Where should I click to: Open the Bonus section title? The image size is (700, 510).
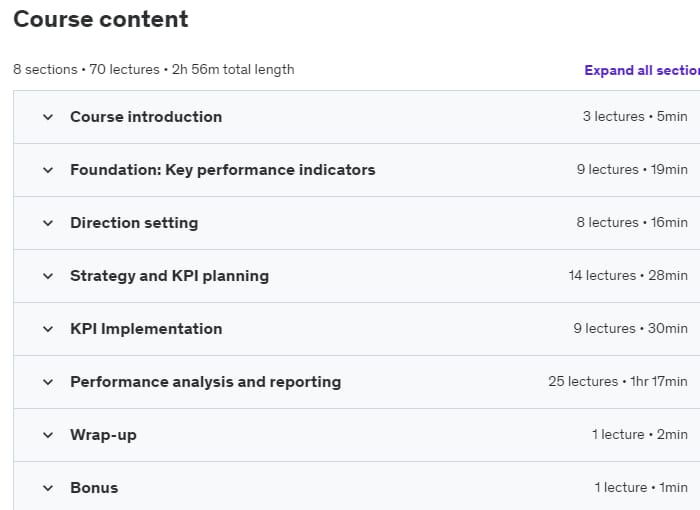coord(94,488)
